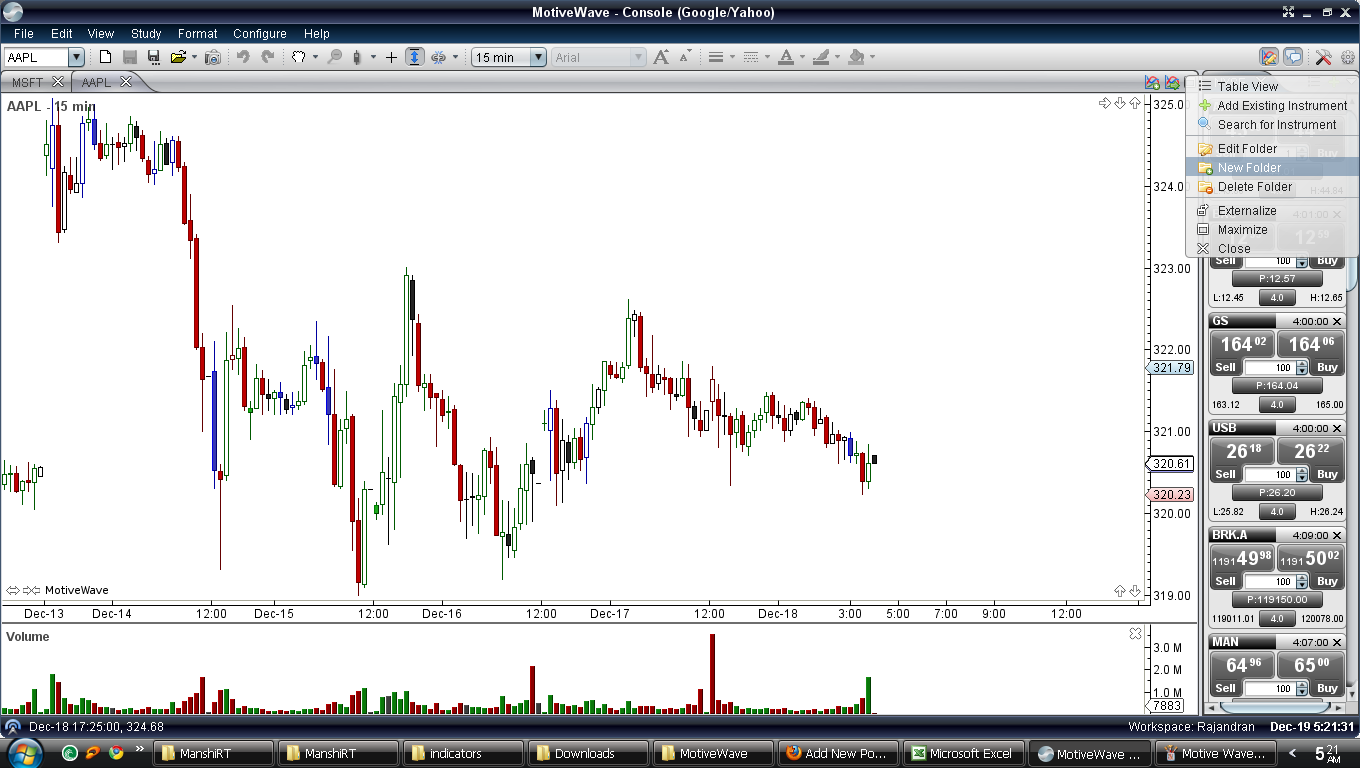Pick text color with the A icon
Image resolution: width=1360 pixels, height=768 pixels.
pyautogui.click(x=786, y=57)
